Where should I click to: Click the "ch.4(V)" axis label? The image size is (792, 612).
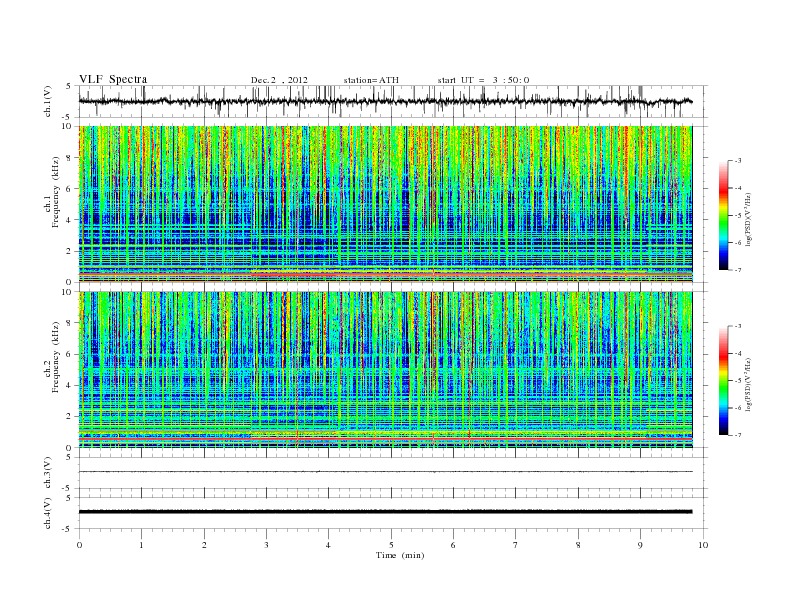click(x=48, y=513)
